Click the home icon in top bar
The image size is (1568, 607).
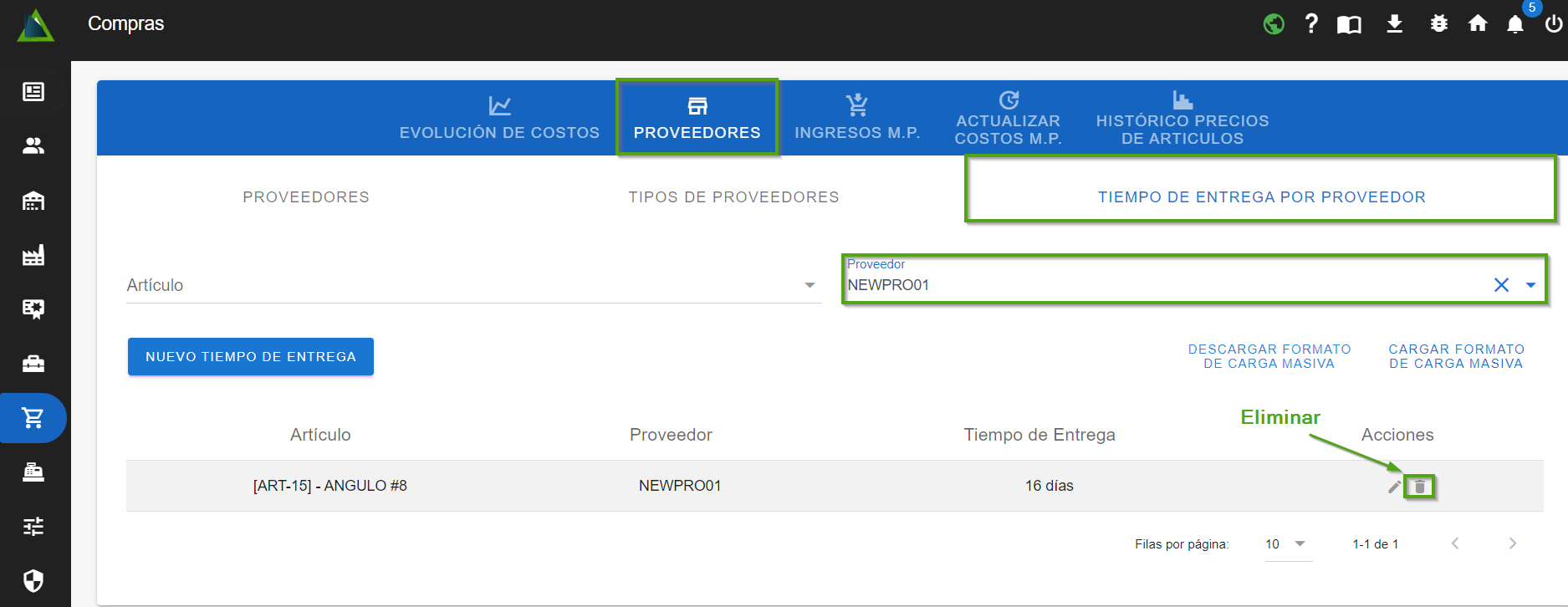pos(1478,23)
